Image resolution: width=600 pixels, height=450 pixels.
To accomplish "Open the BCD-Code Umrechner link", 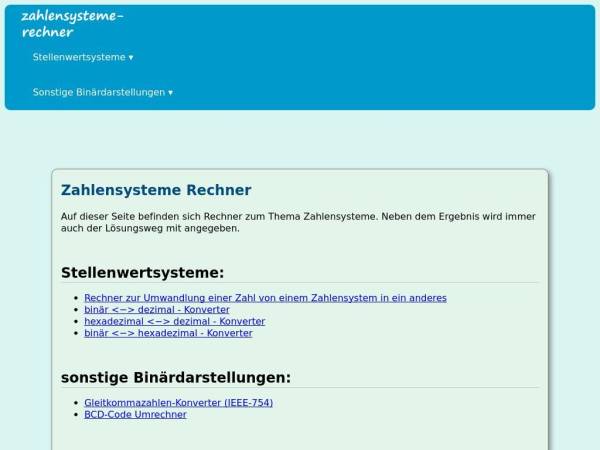I will [x=135, y=414].
